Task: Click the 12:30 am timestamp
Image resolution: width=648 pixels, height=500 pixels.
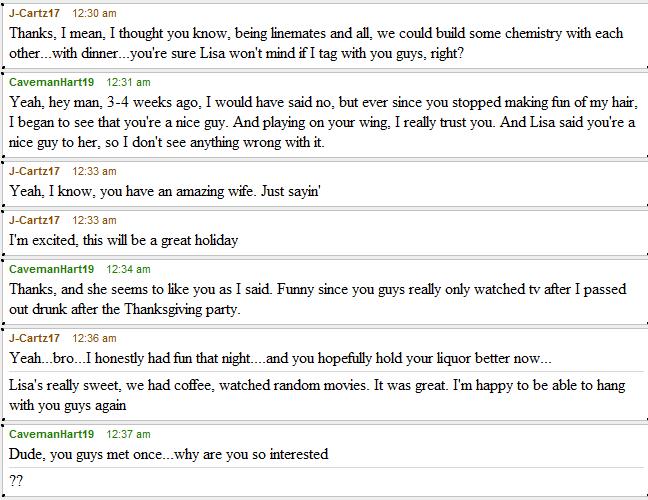Action: point(94,13)
